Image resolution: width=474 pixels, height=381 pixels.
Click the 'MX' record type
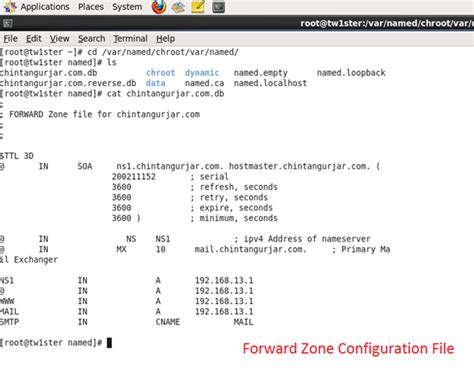(x=121, y=249)
